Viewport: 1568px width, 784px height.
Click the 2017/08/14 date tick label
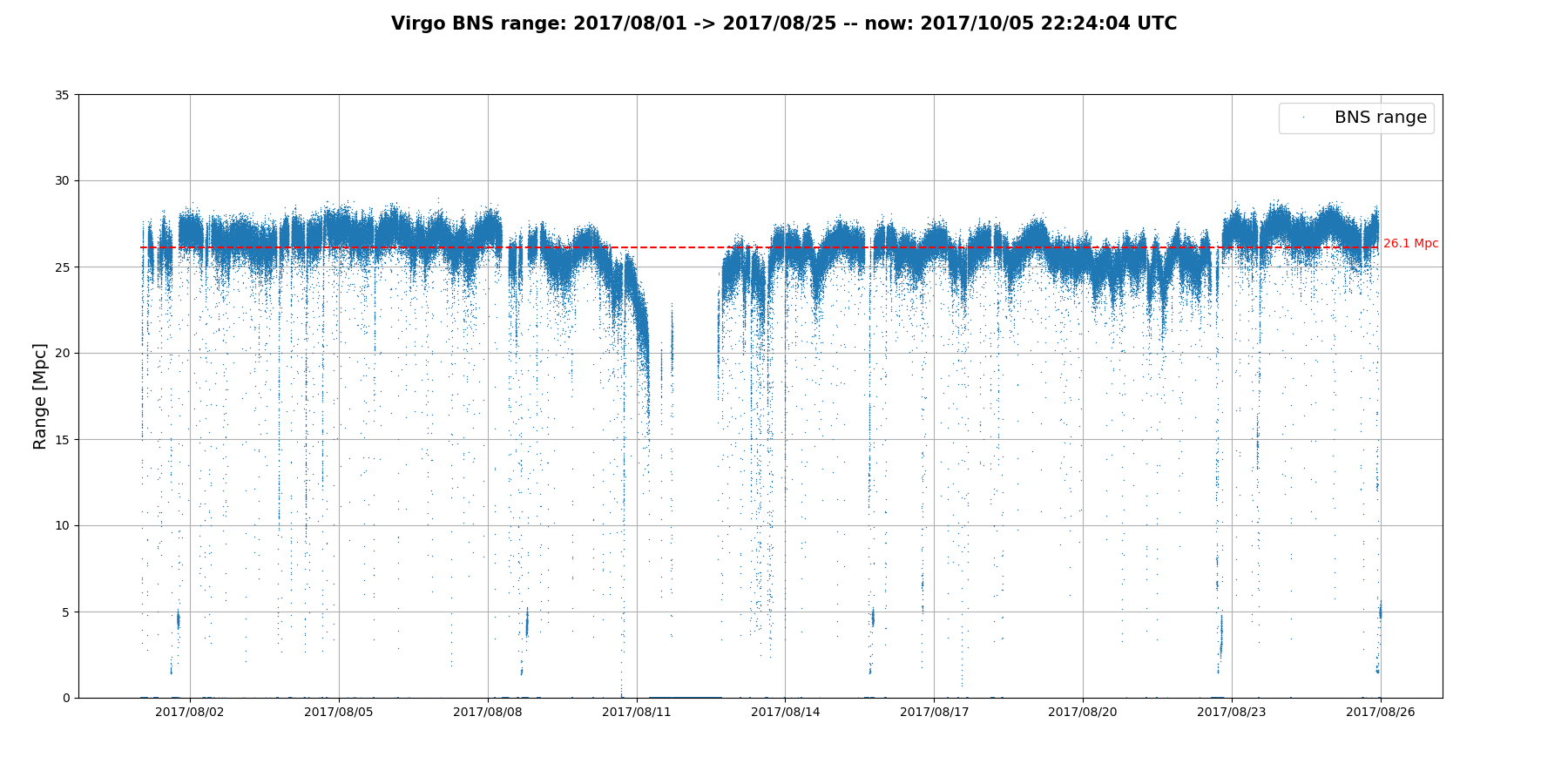point(786,713)
